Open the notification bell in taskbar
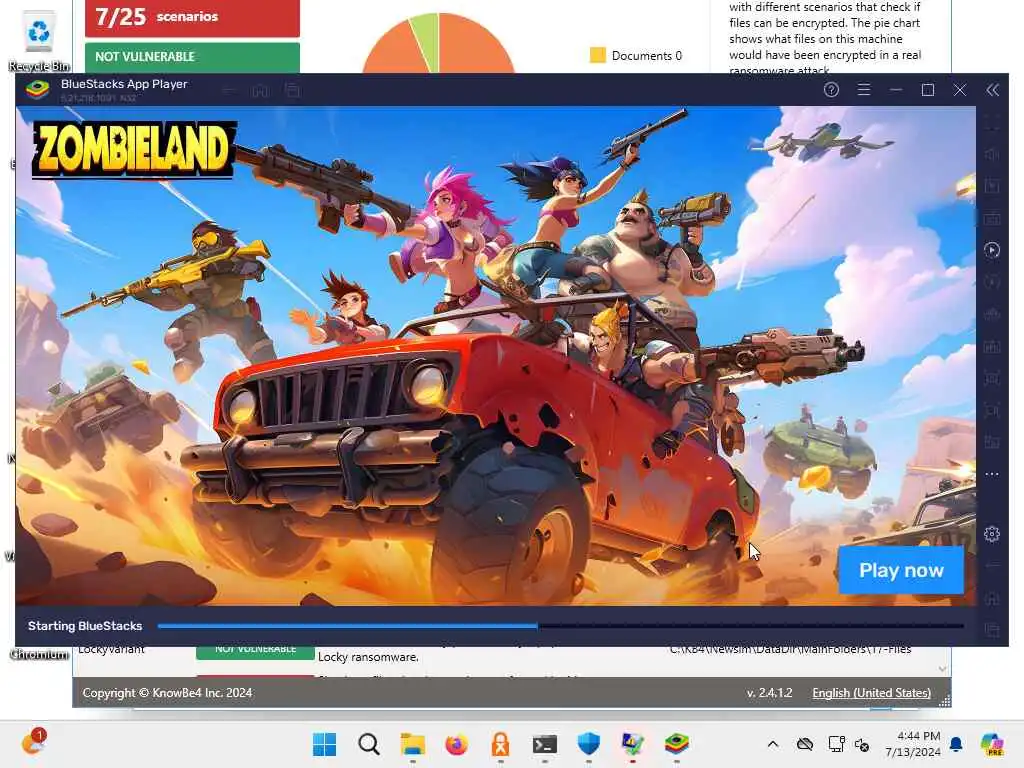 [956, 744]
